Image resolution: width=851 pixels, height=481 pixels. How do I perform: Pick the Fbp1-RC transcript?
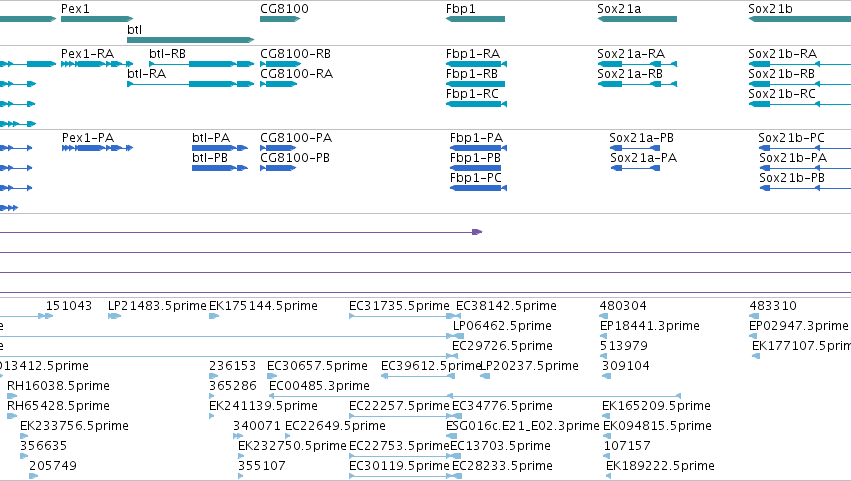click(472, 94)
